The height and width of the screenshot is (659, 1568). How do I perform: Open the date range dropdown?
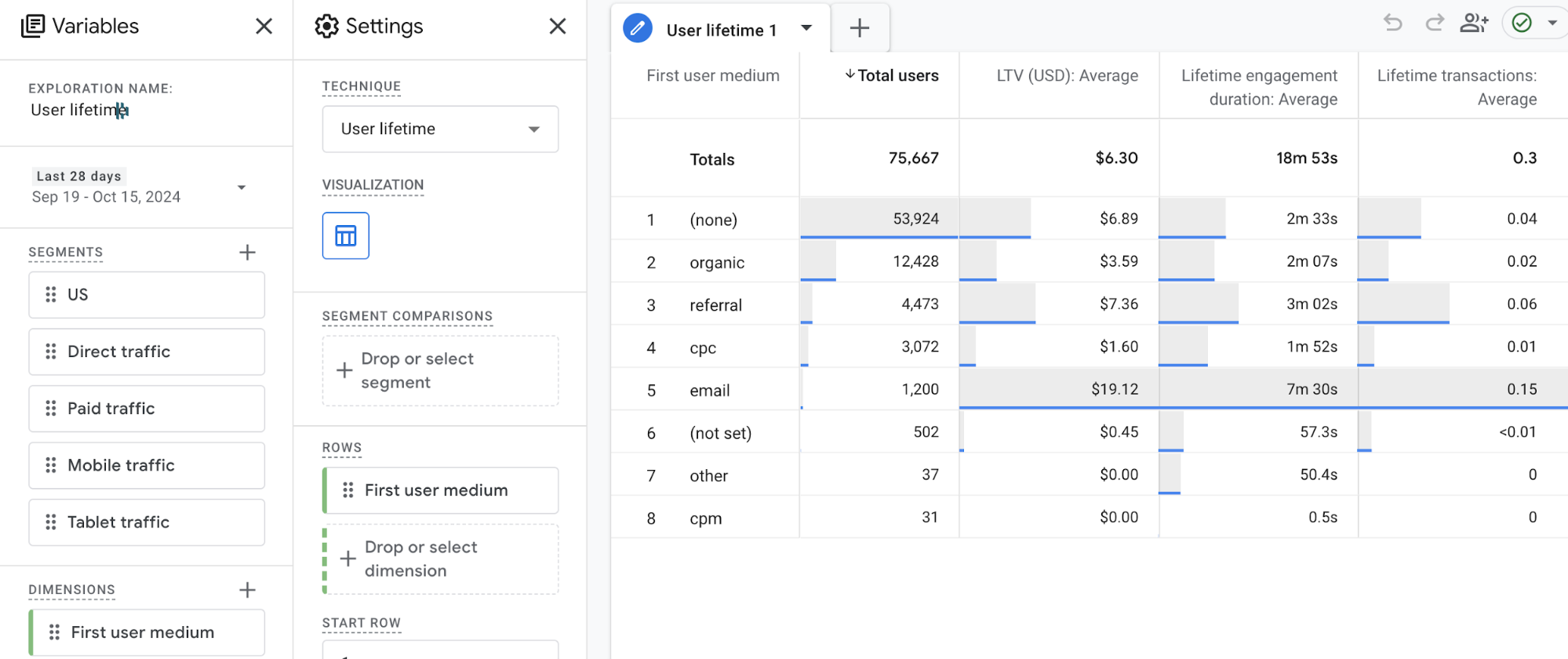[242, 188]
